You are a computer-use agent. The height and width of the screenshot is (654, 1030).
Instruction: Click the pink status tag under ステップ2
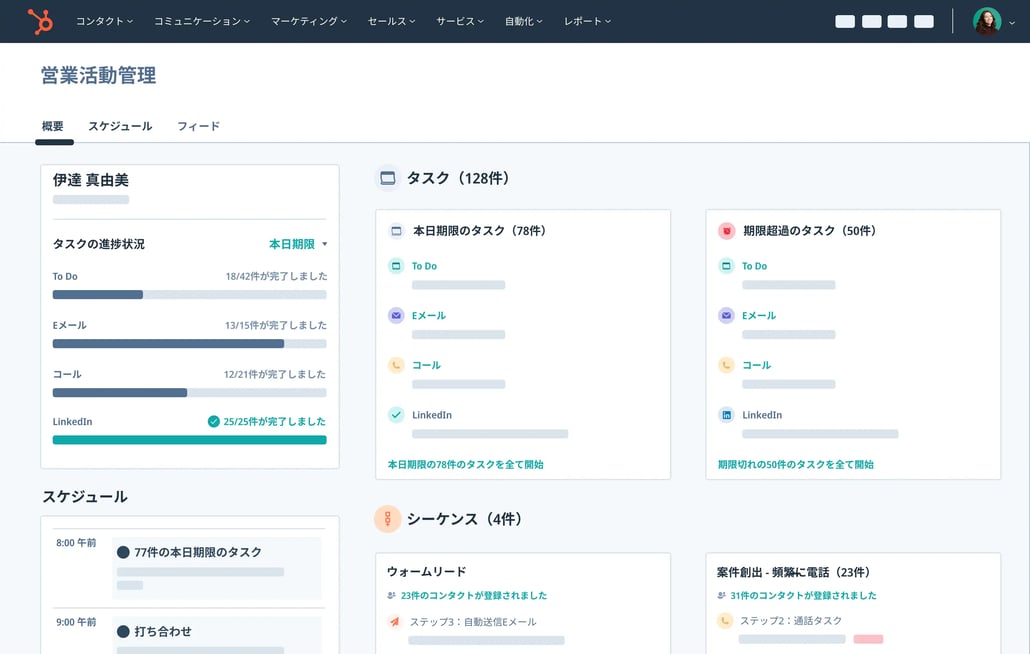(x=868, y=639)
